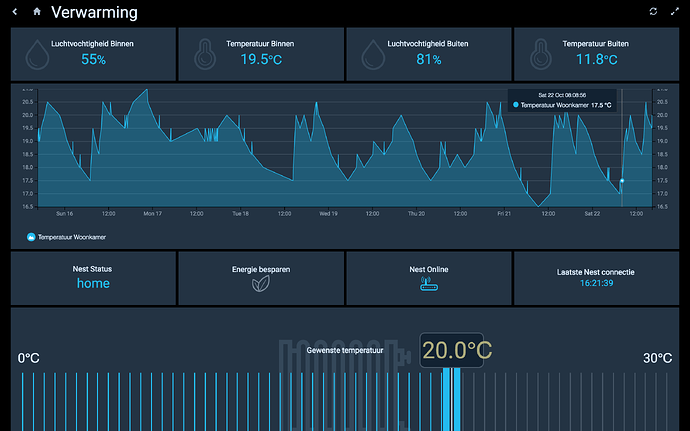Set the slider near the 0°C end

coord(23,402)
